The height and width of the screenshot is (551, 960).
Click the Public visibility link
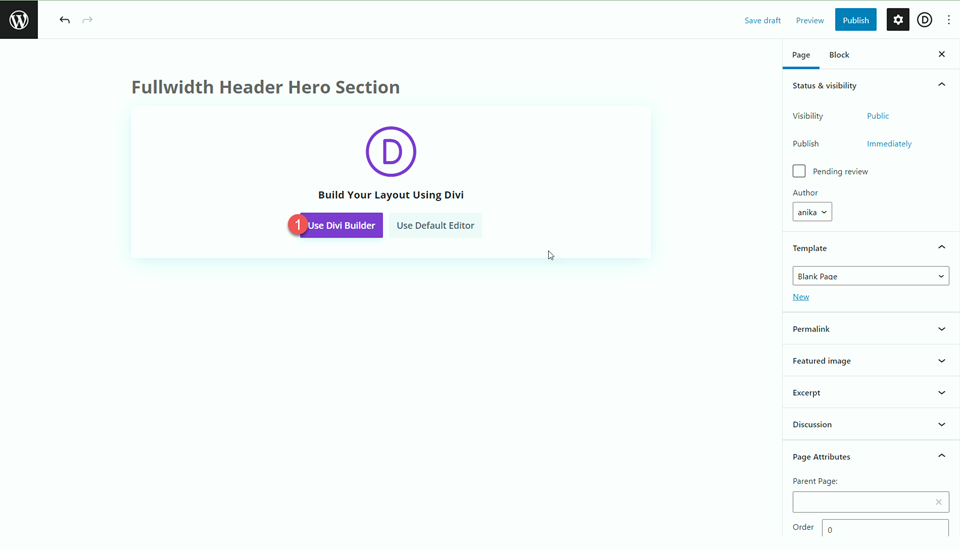(x=877, y=116)
